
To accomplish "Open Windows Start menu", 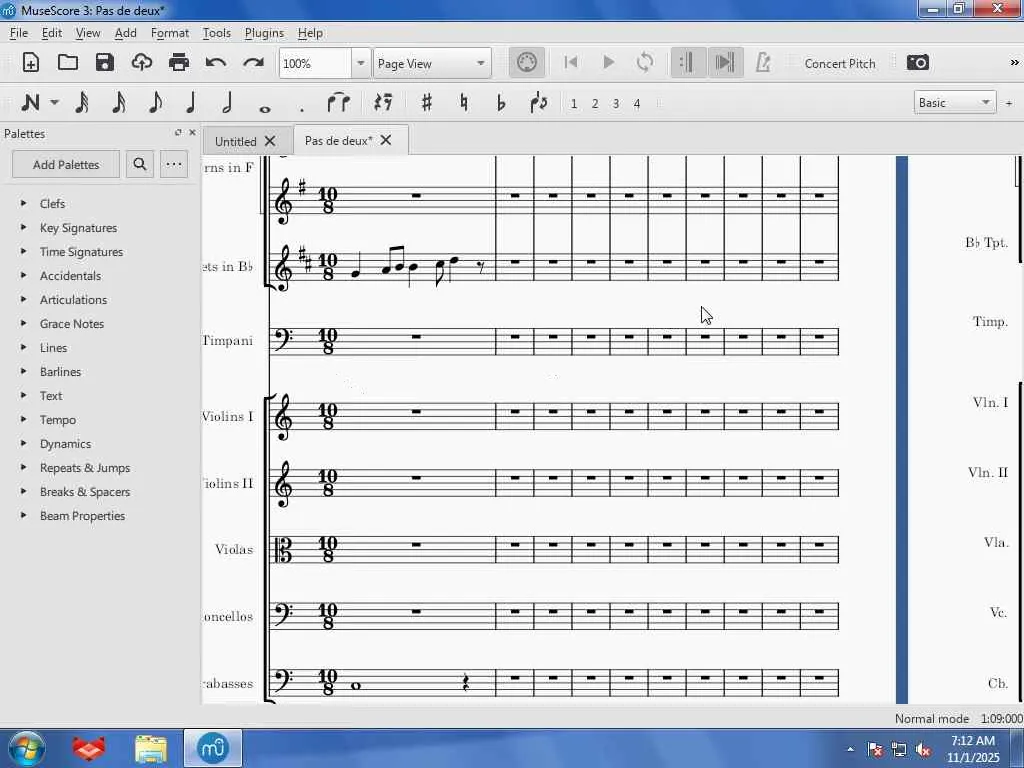I will click(25, 748).
